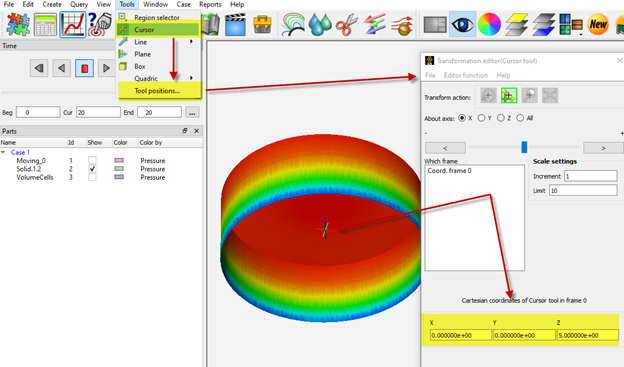Screen dimensions: 624x367
Task: Click the ... button beside End field
Action: click(x=192, y=112)
